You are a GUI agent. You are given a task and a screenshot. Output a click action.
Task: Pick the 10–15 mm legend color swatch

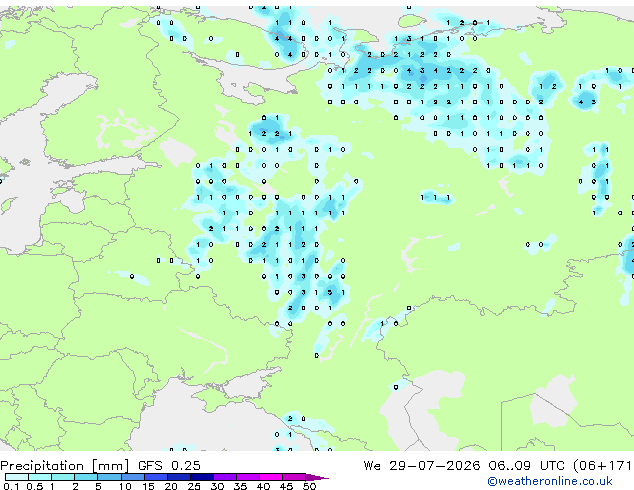(x=132, y=477)
